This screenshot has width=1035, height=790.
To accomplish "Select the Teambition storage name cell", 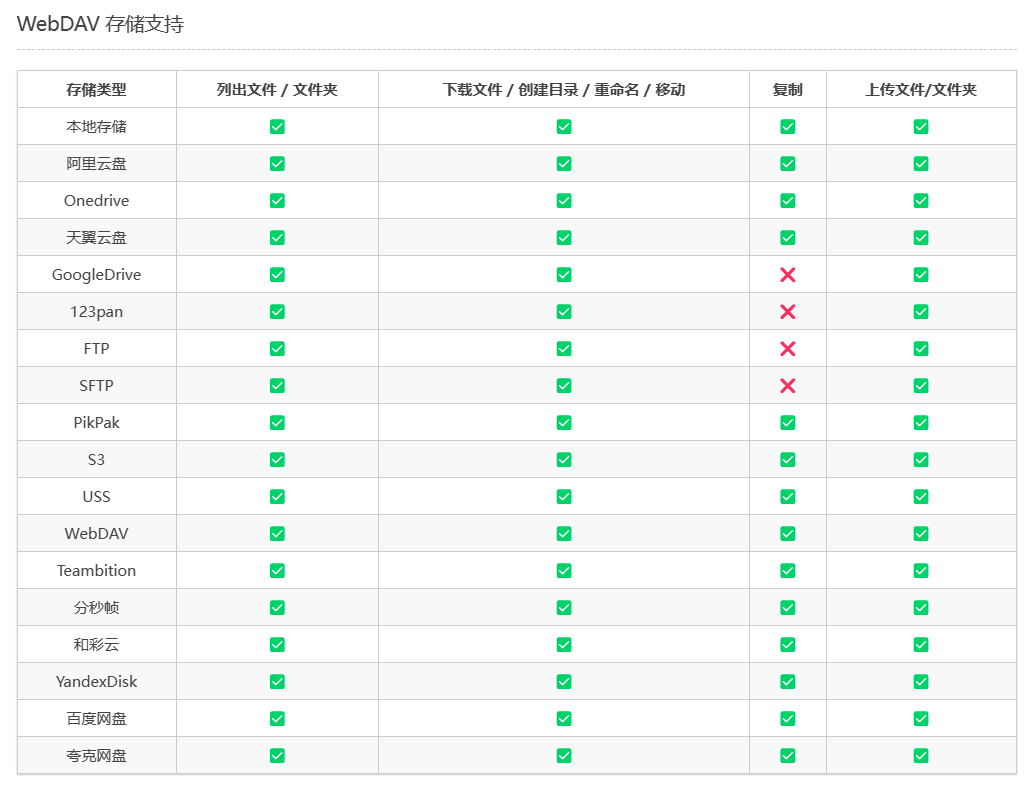I will [x=97, y=571].
